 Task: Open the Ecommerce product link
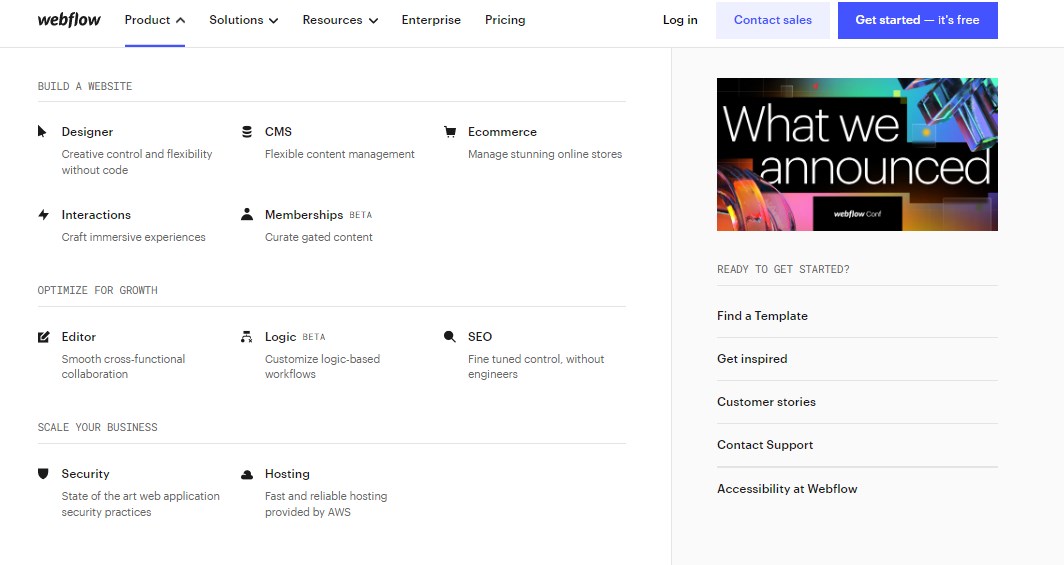pos(502,132)
